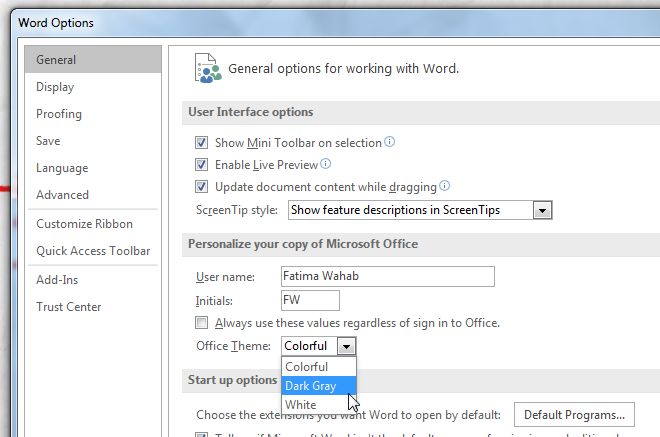Go to Customize Ribbon settings
Viewport: 660px width, 437px height.
[84, 224]
